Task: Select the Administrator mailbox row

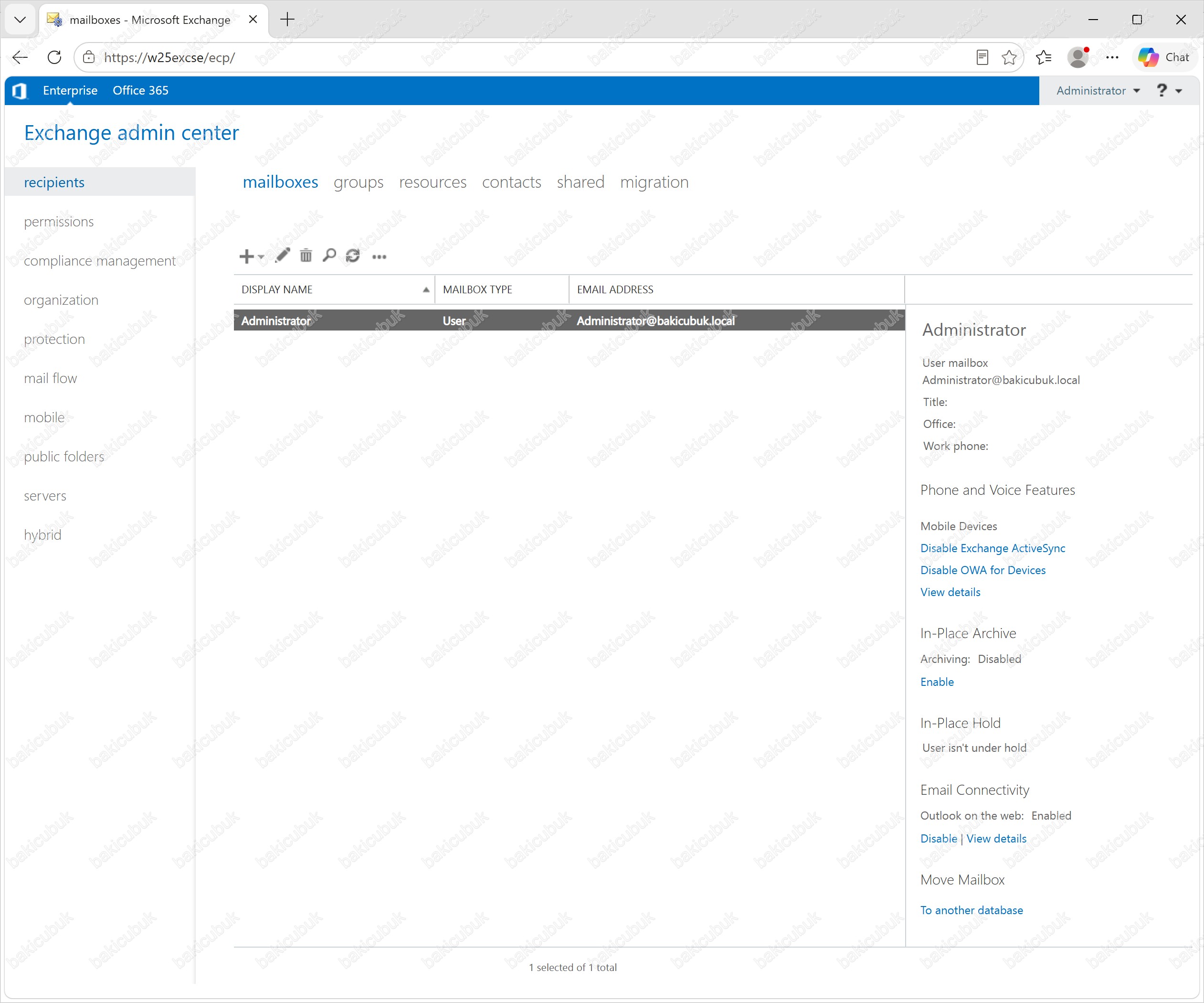Action: (569, 320)
